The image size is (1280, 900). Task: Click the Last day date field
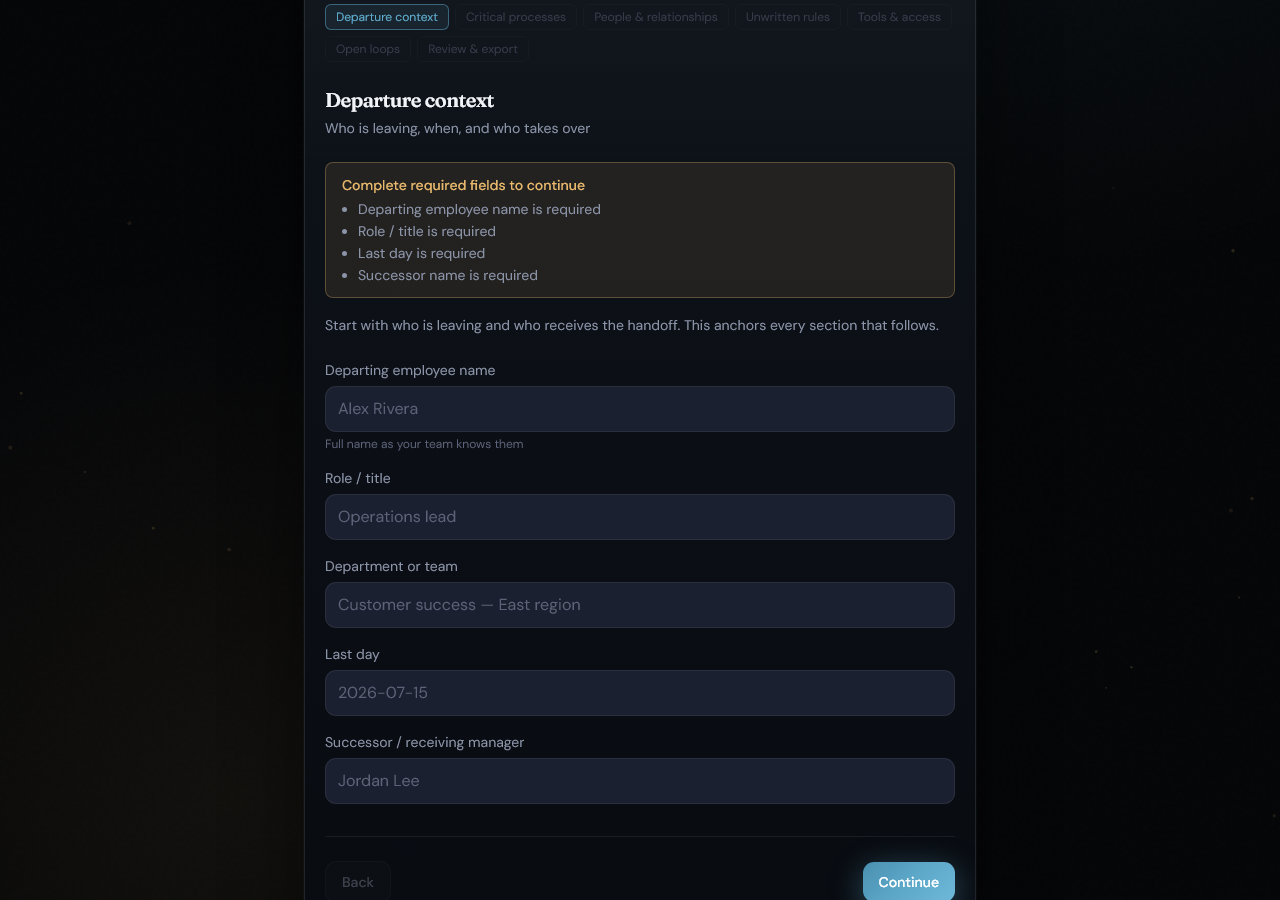coord(640,693)
